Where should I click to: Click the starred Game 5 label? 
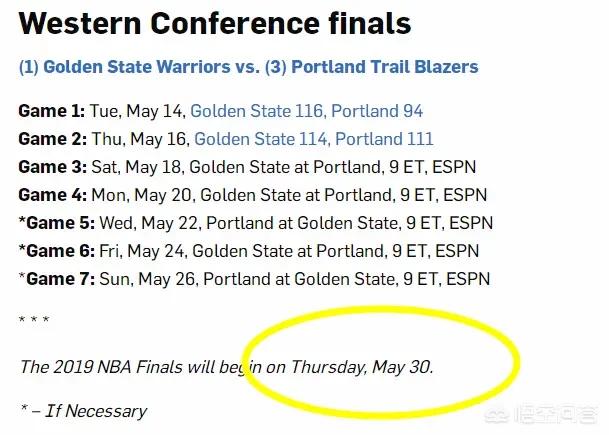[56, 222]
